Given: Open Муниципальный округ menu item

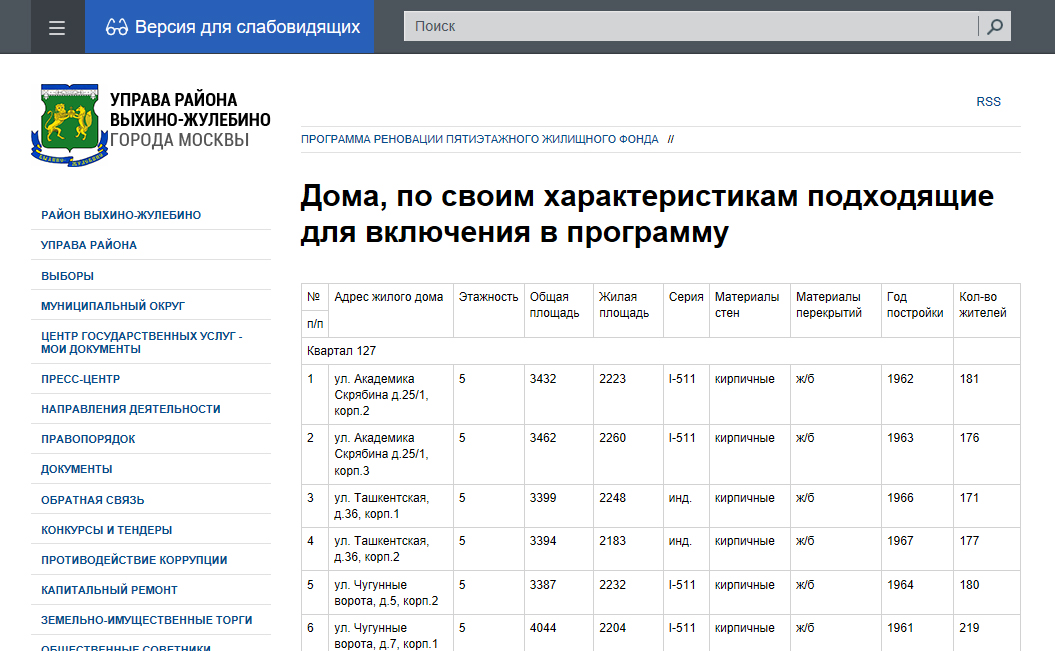Looking at the screenshot, I should [x=113, y=306].
